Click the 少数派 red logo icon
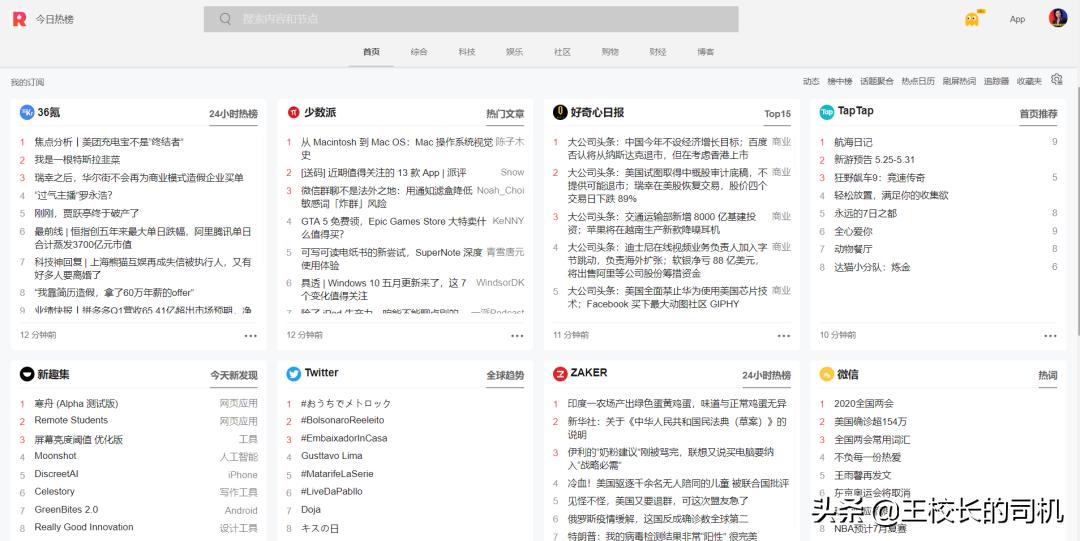 tap(293, 112)
